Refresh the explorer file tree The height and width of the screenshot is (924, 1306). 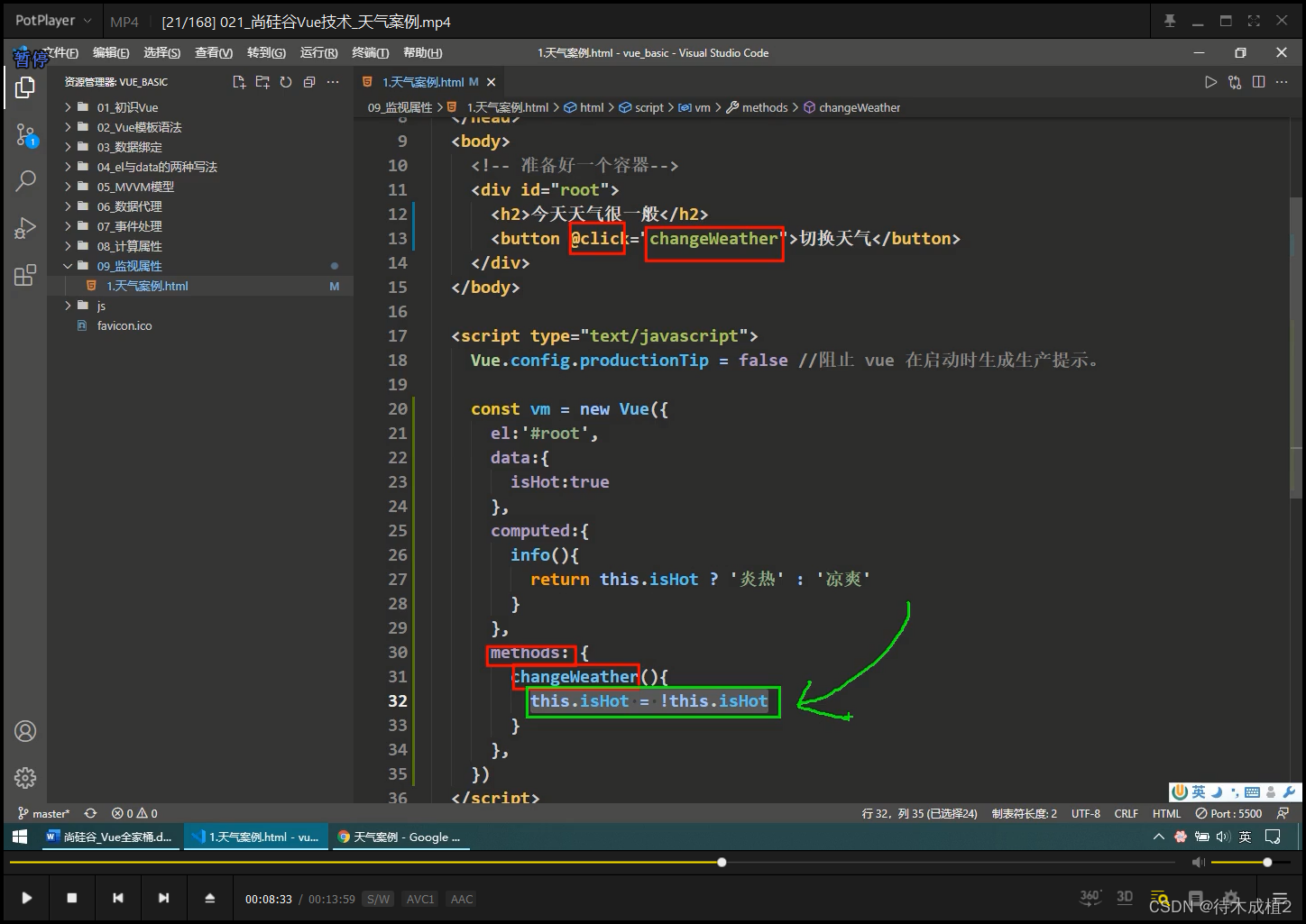[x=286, y=82]
